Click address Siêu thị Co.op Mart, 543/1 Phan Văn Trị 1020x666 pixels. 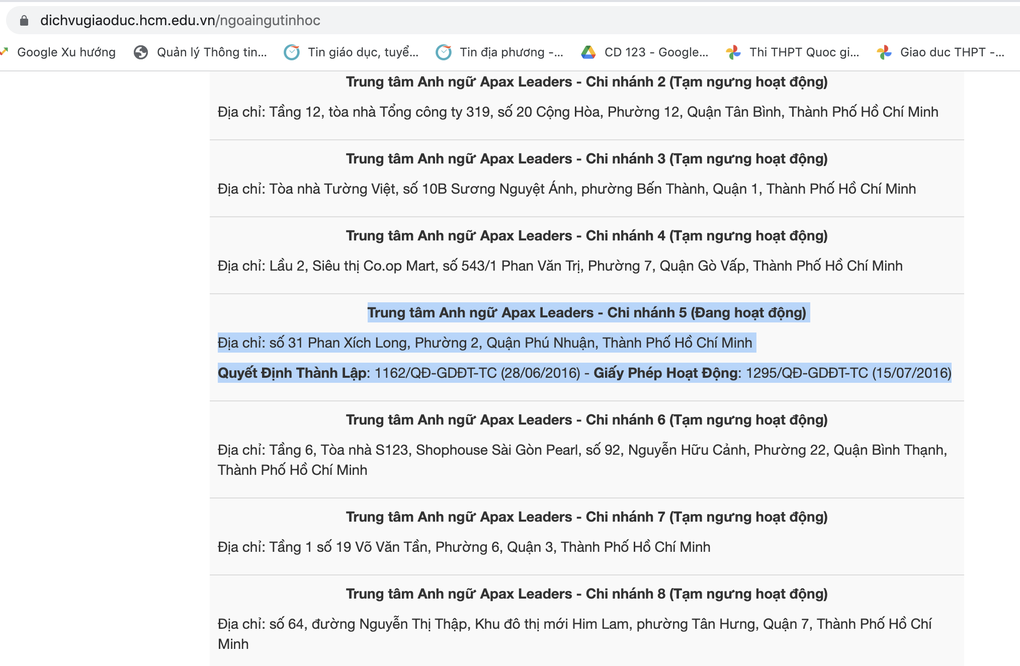(x=560, y=265)
